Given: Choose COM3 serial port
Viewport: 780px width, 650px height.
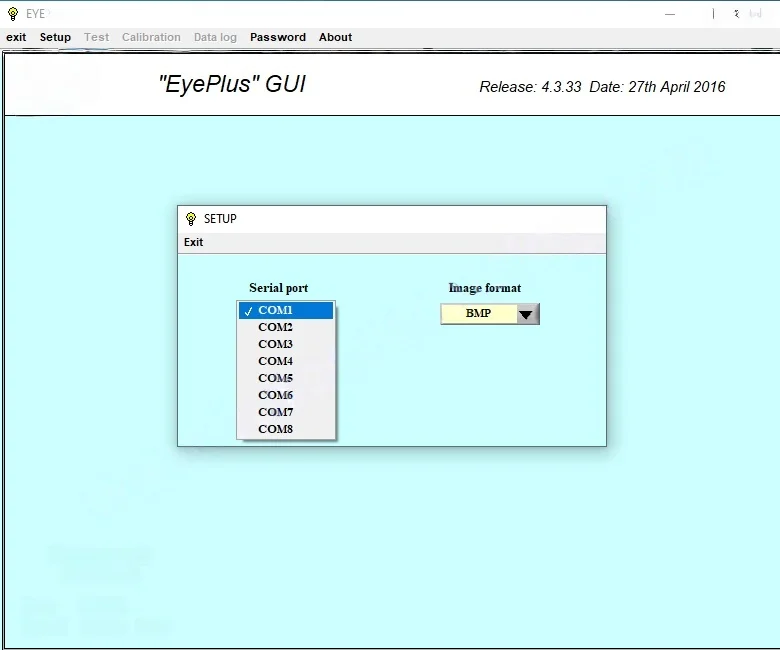Looking at the screenshot, I should click(286, 344).
